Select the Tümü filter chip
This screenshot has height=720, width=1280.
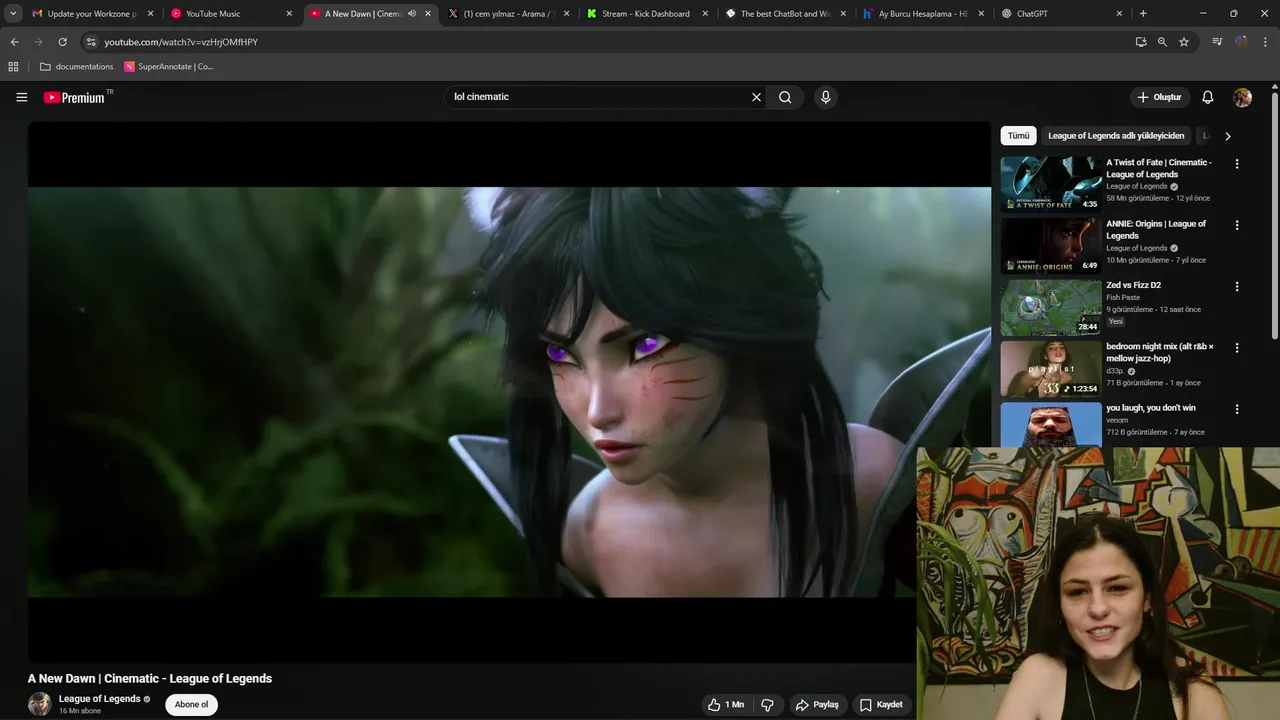click(1018, 136)
